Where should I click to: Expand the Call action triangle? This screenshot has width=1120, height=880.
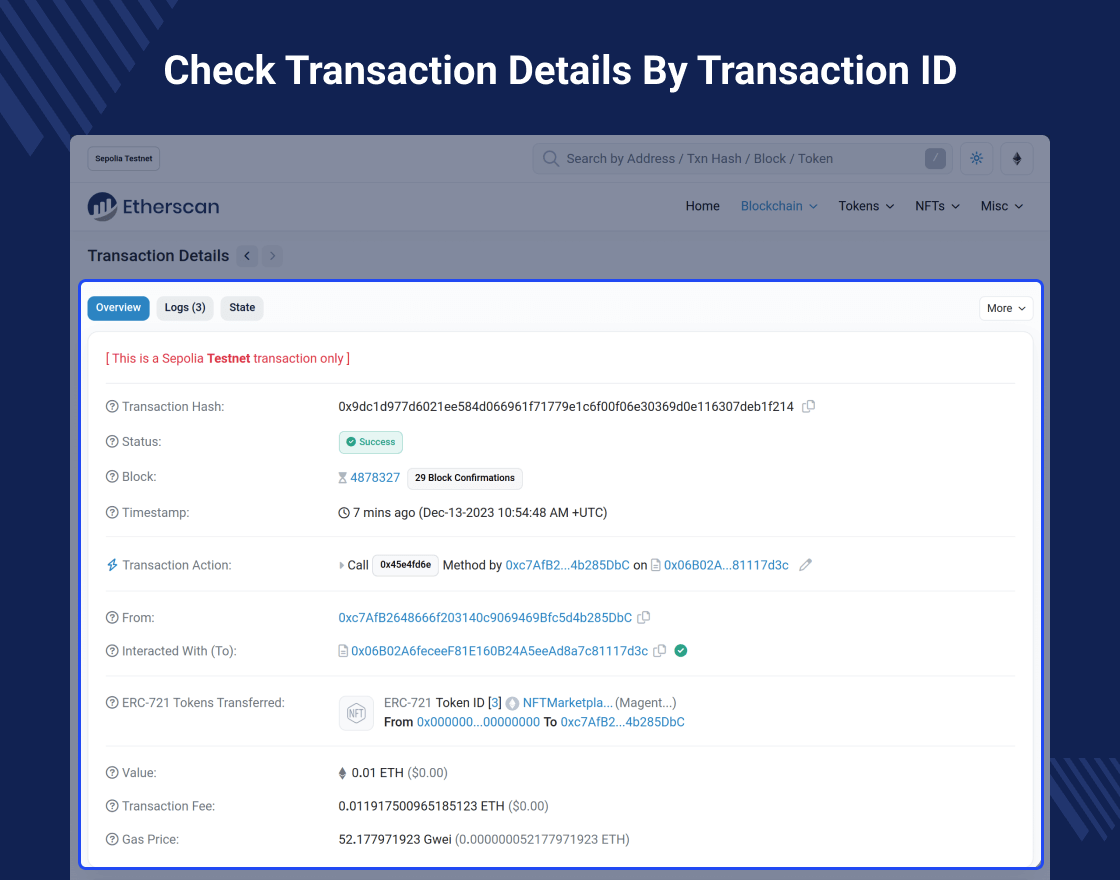tap(341, 565)
